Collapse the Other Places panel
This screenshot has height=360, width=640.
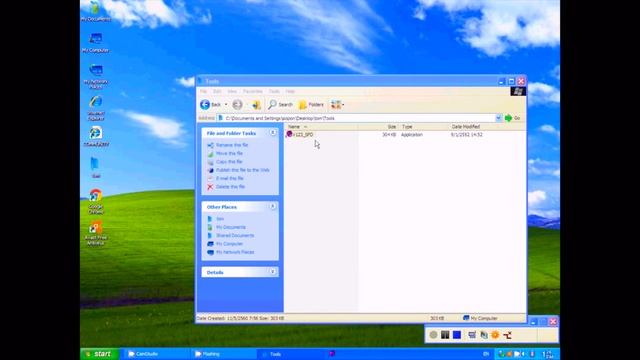(x=273, y=207)
